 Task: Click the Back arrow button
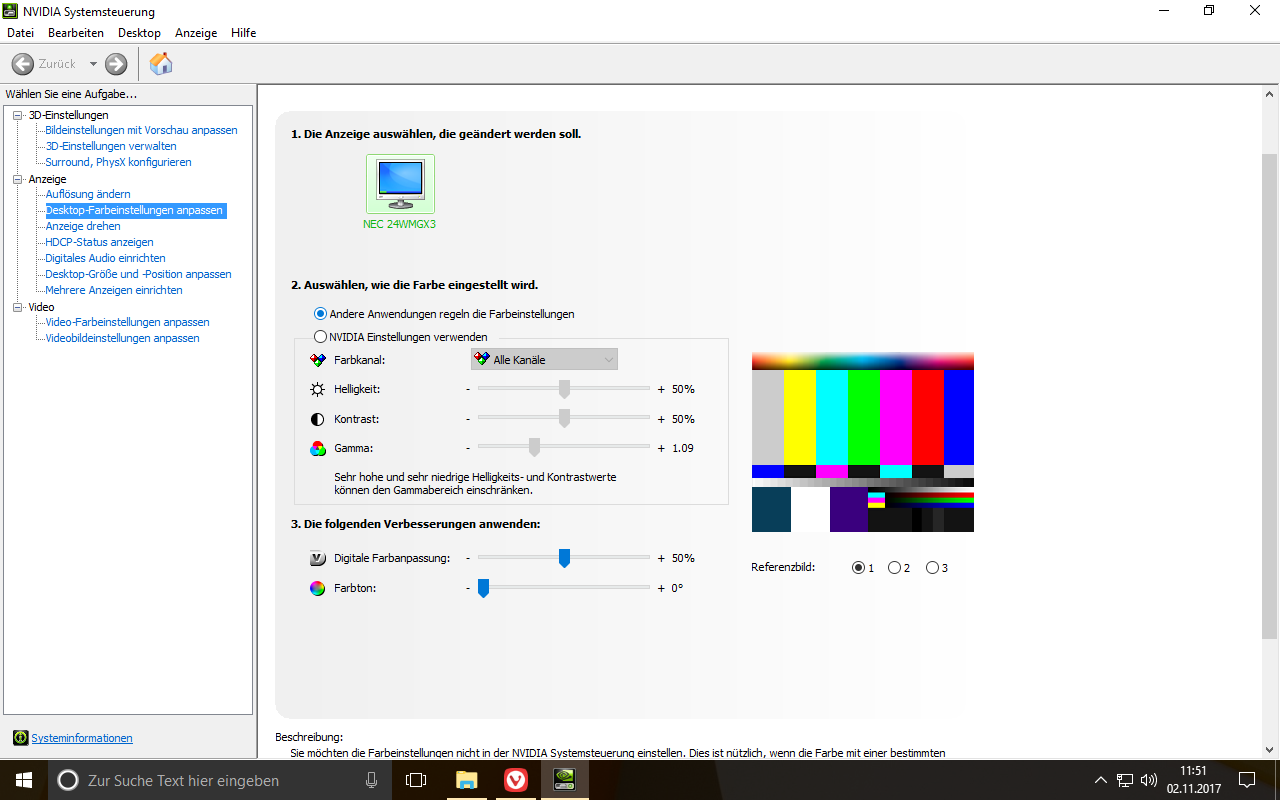pos(23,64)
